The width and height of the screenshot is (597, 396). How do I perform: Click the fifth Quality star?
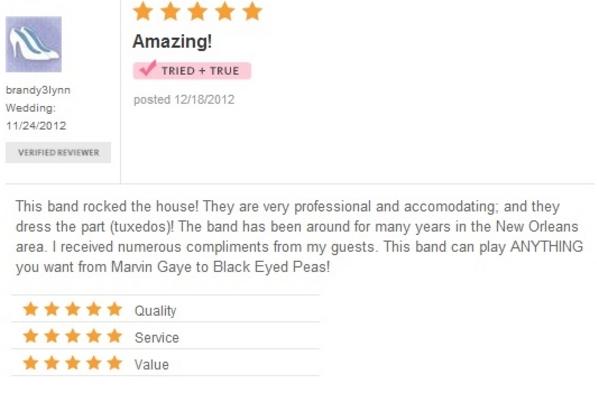[x=114, y=309]
